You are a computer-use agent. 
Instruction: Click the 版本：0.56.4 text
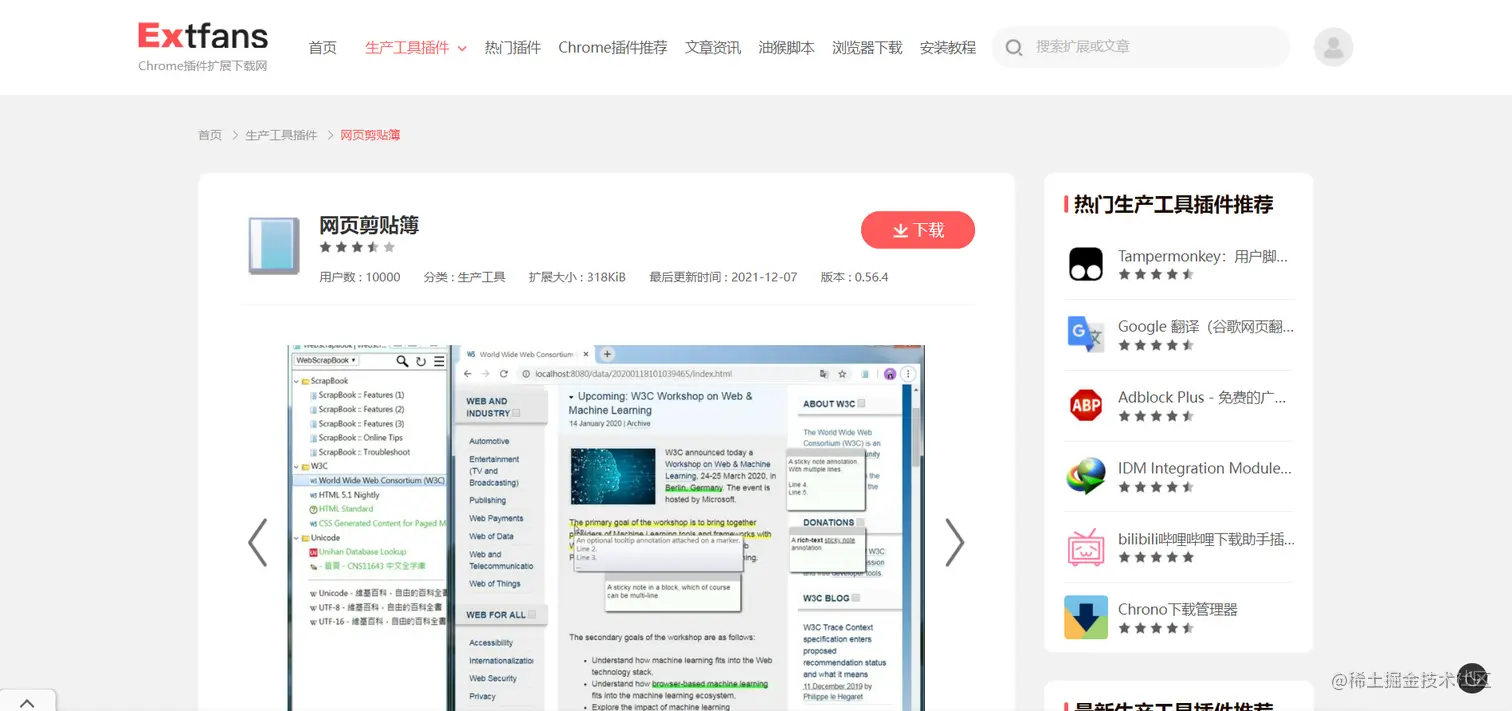point(854,277)
